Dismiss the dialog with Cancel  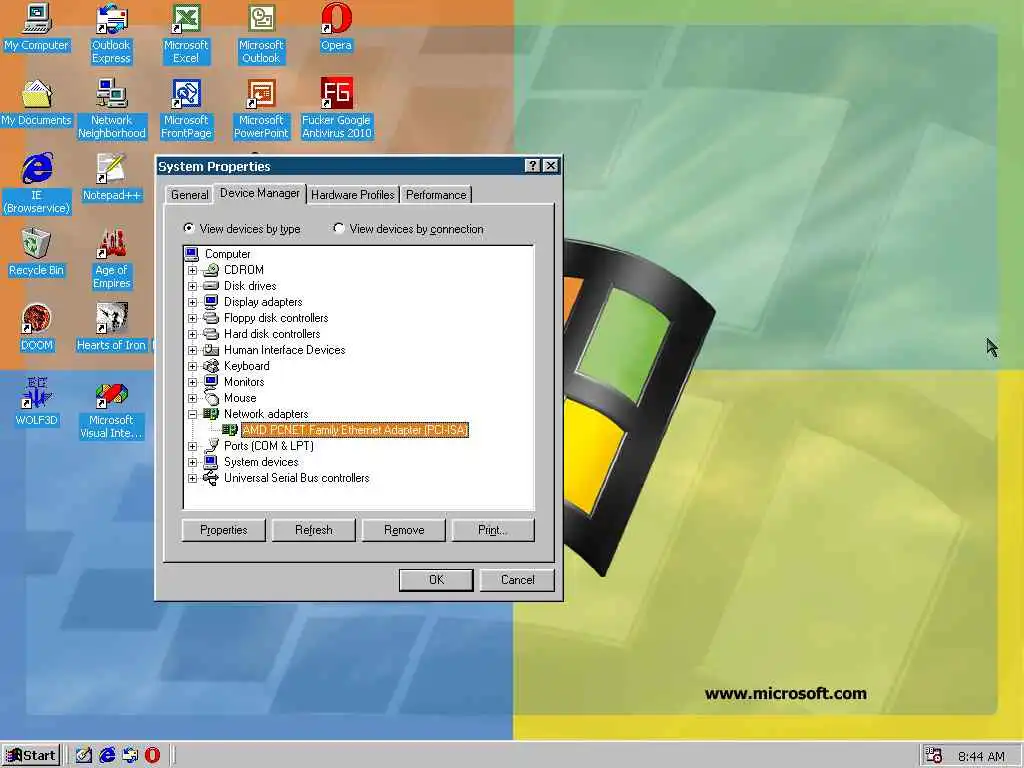(x=517, y=579)
